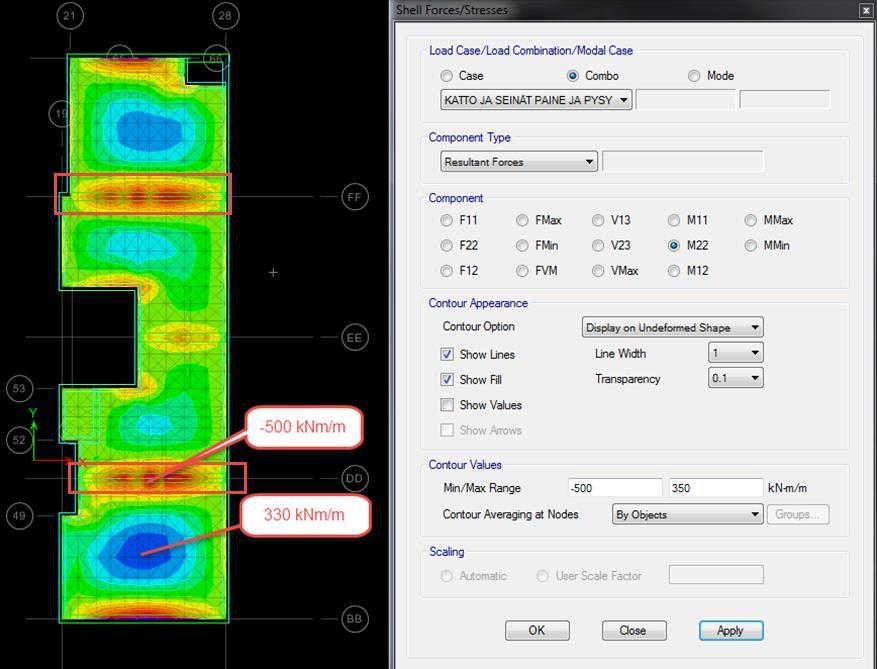
Task: Choose the F12 component
Action: [x=446, y=271]
